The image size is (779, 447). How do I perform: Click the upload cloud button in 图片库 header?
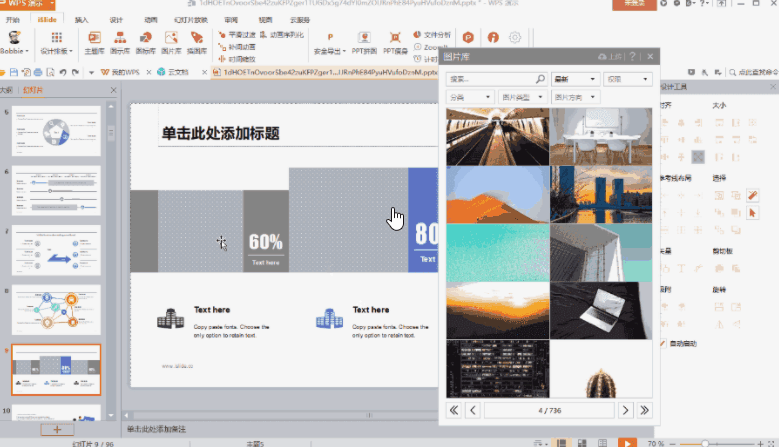click(610, 57)
